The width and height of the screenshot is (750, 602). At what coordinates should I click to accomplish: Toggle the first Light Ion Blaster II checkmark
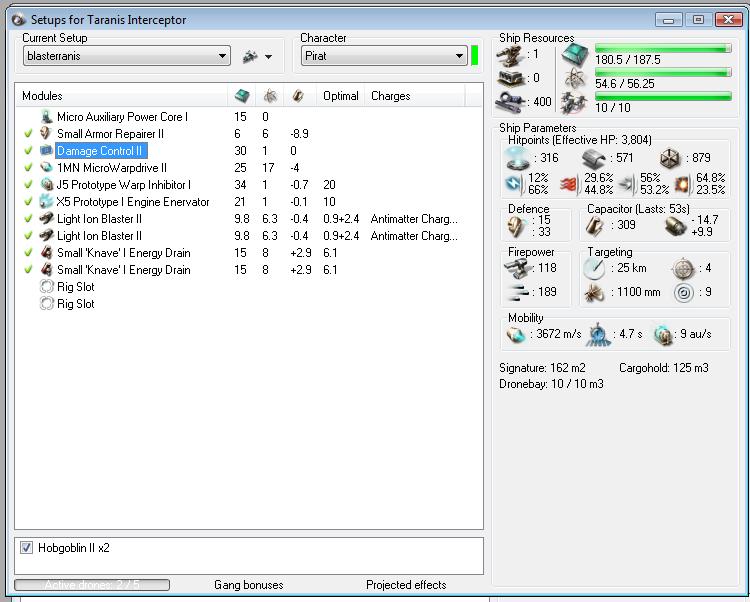(28, 219)
